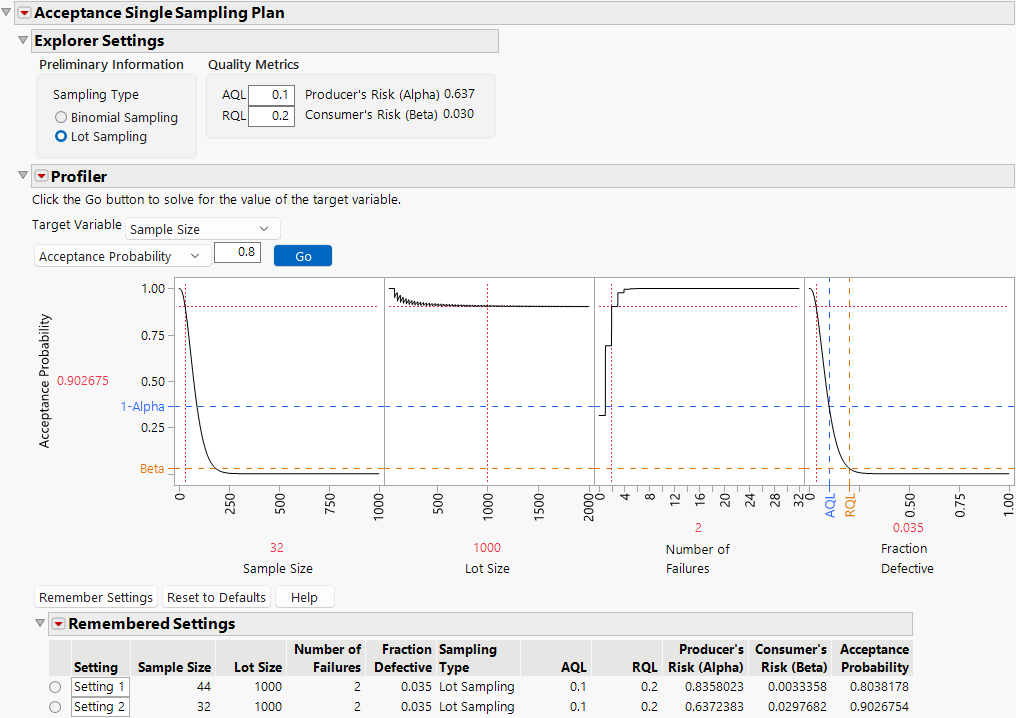This screenshot has height=718, width=1016.
Task: Collapse the Profiler section
Action: (x=22, y=176)
